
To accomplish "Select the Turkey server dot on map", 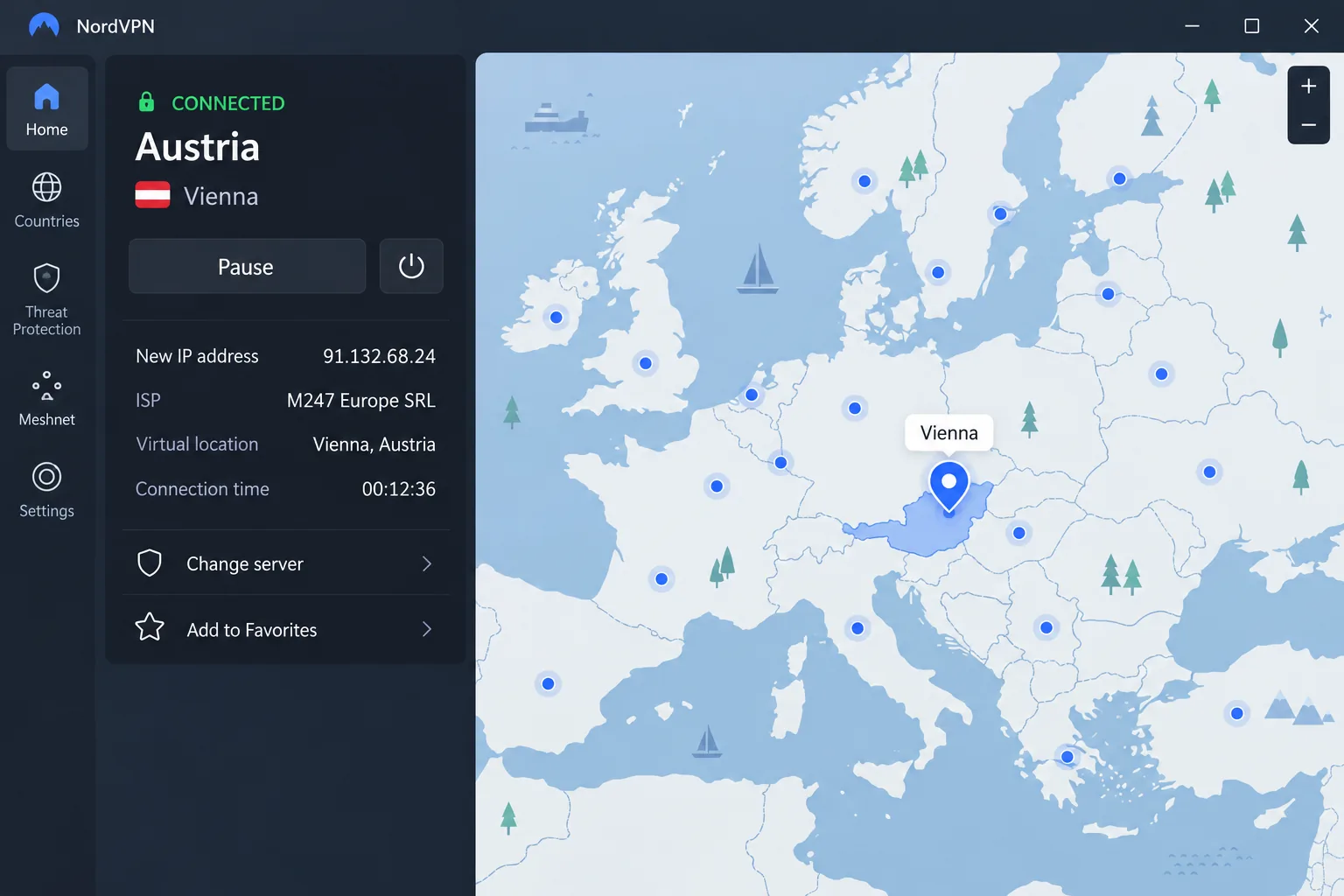I will (1236, 713).
